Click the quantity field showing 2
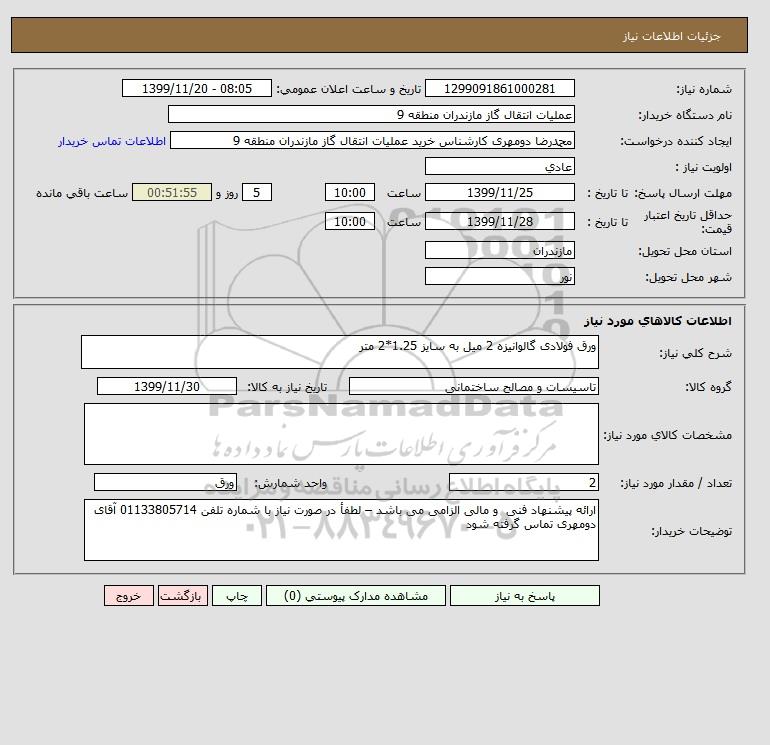 click(x=523, y=482)
